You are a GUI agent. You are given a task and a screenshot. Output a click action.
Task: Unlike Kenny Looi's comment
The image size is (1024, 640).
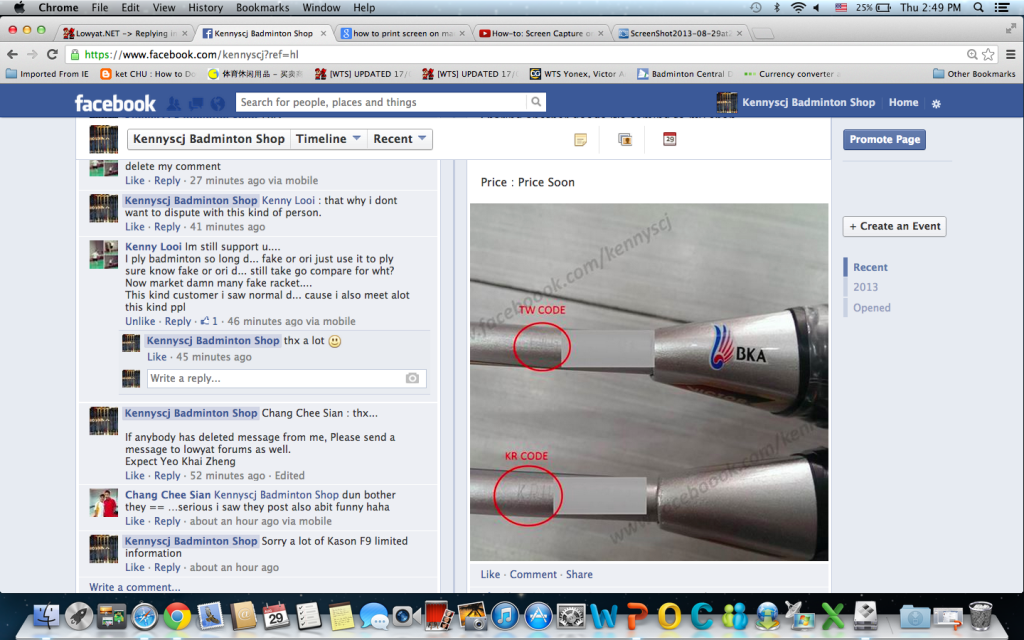140,322
